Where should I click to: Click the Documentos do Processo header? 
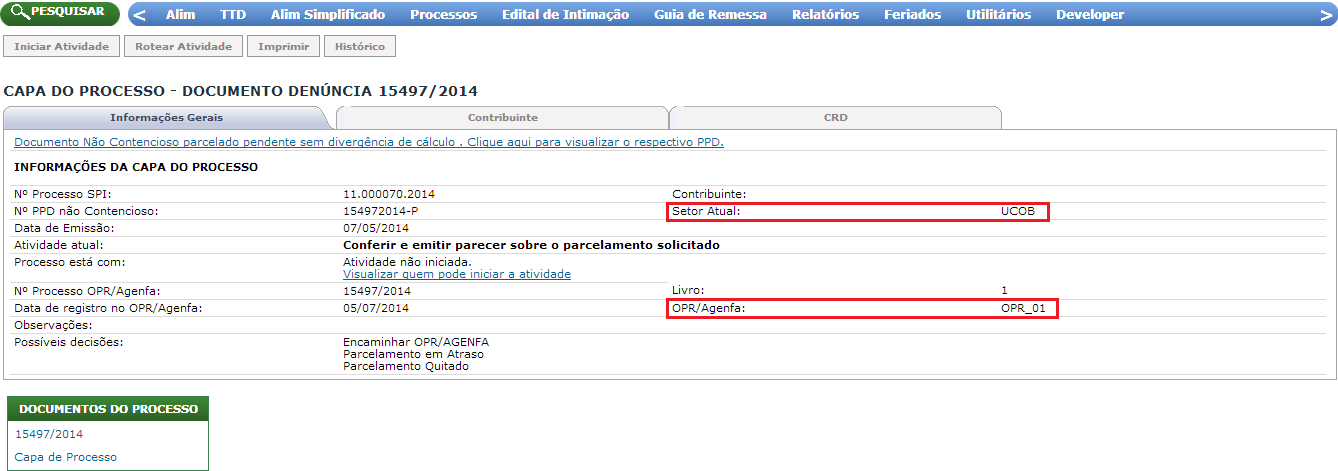[x=108, y=409]
